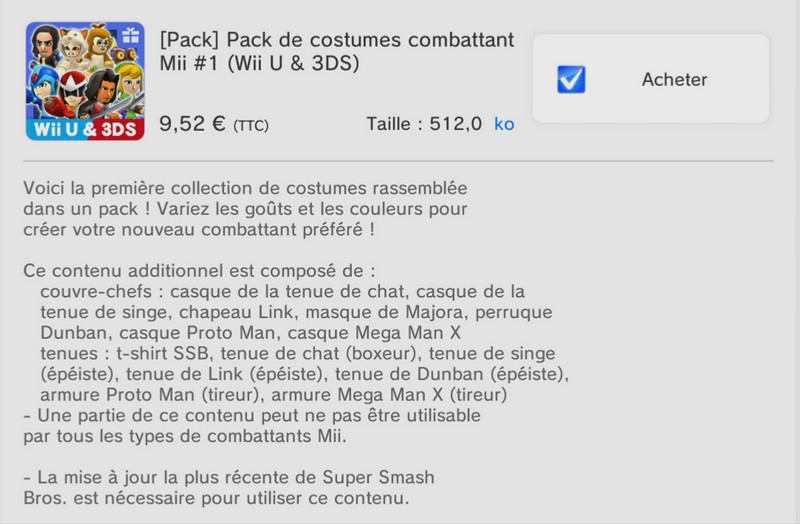800x524 pixels.
Task: Click the Super Smash Bros. update notice
Action: 229,487
